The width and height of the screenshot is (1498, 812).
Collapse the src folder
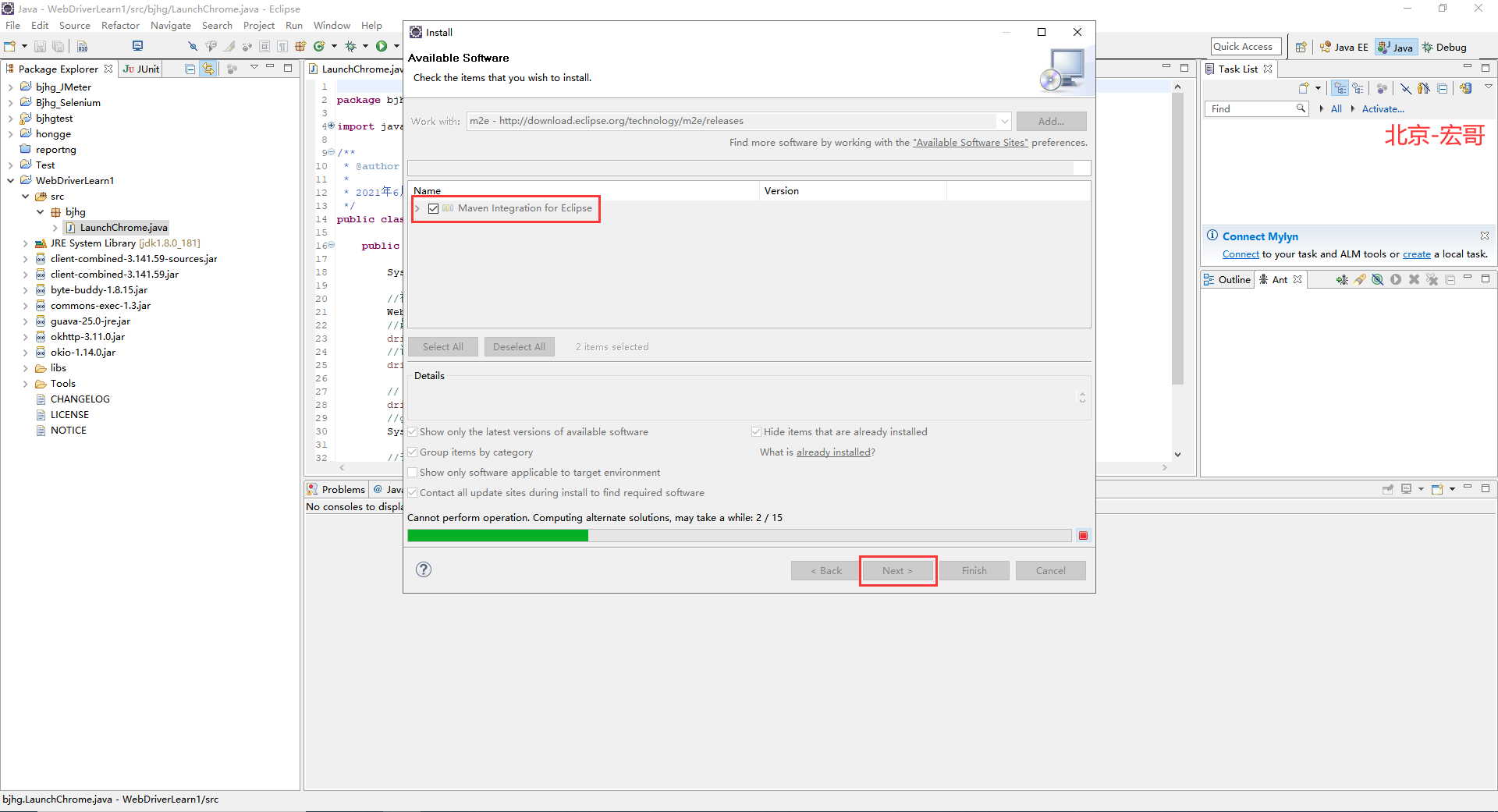26,197
